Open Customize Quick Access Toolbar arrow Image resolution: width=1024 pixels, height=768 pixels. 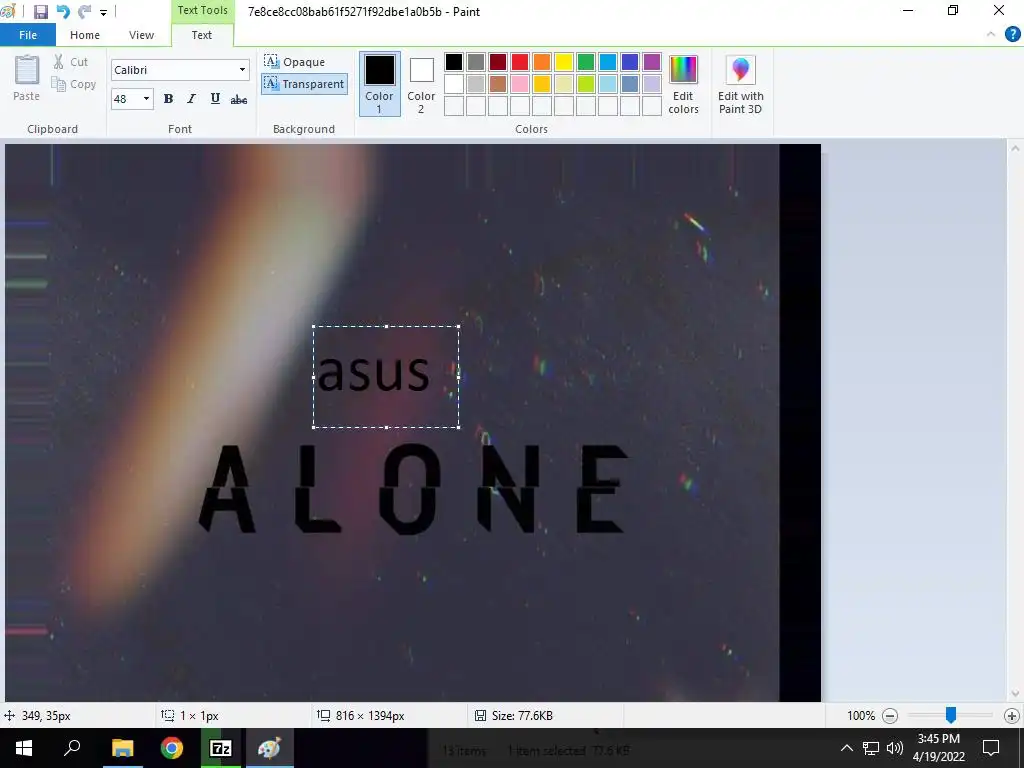(103, 12)
